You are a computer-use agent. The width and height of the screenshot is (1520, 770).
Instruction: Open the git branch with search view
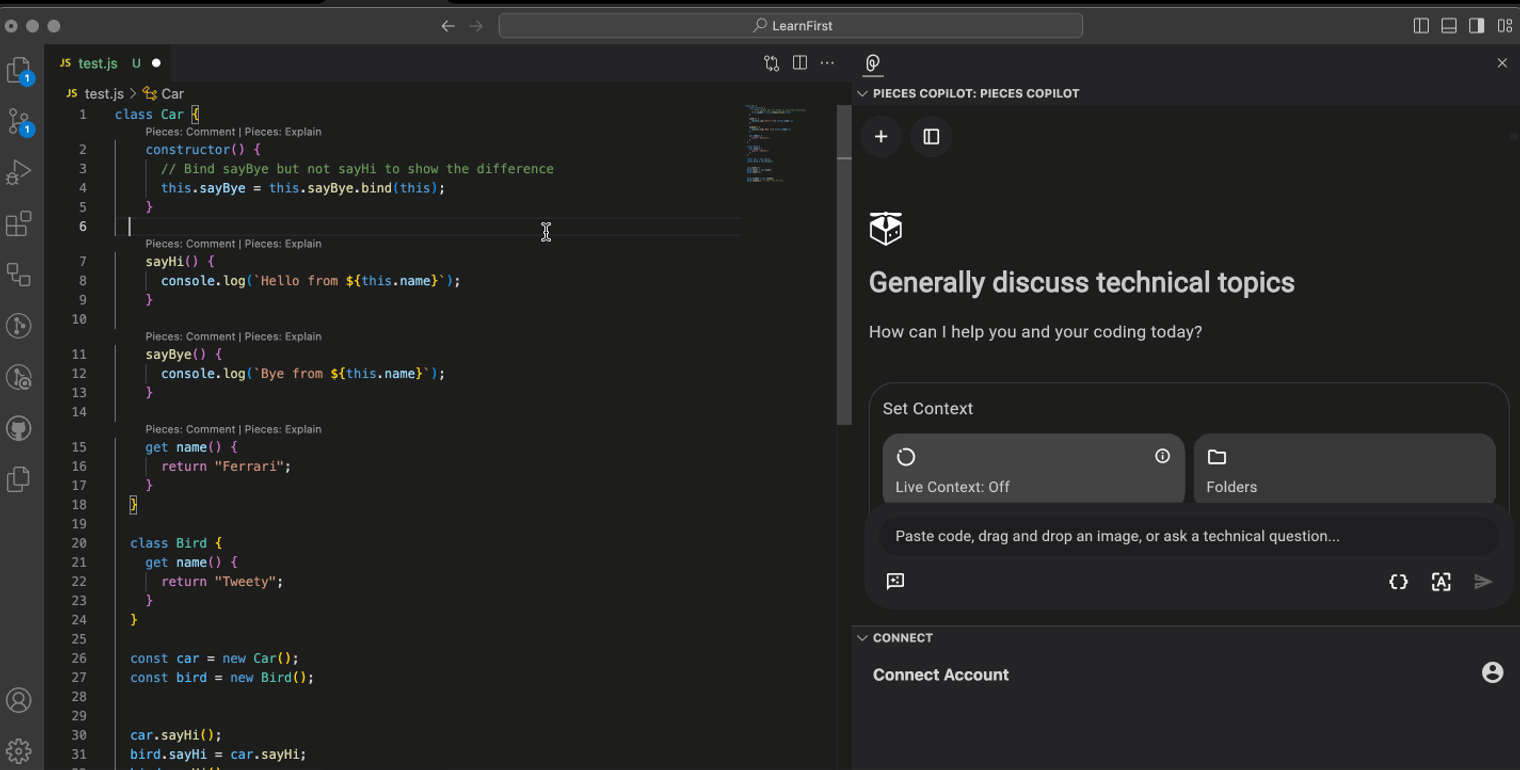click(x=19, y=377)
